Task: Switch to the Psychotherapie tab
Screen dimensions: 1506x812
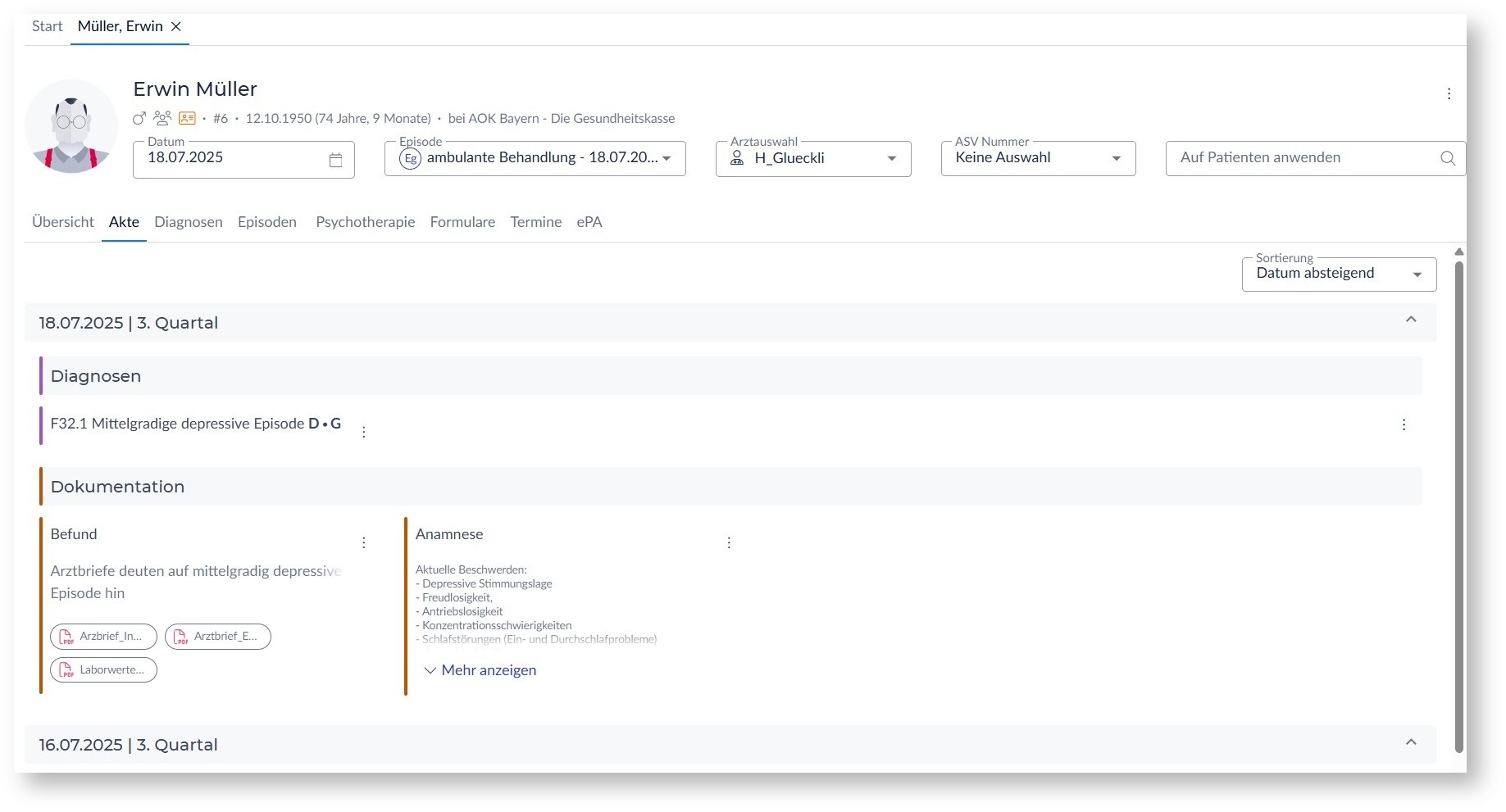Action: (x=365, y=222)
